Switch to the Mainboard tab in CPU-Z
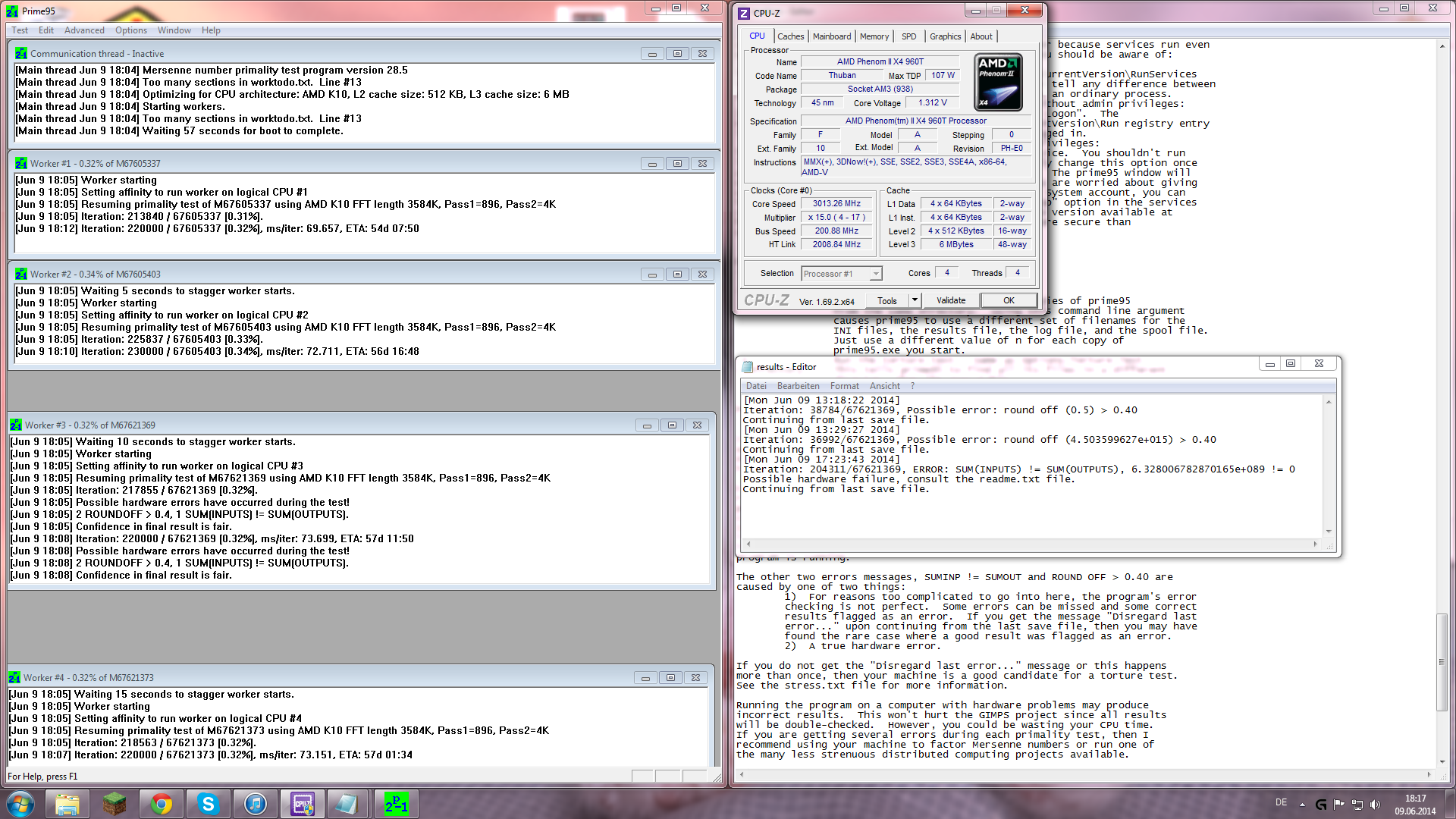 (832, 36)
